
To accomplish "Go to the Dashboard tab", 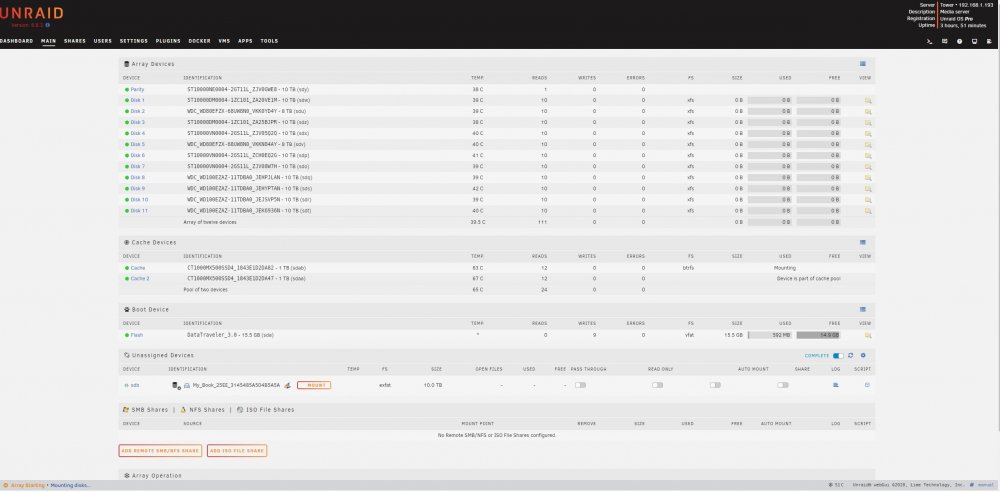I will point(17,41).
